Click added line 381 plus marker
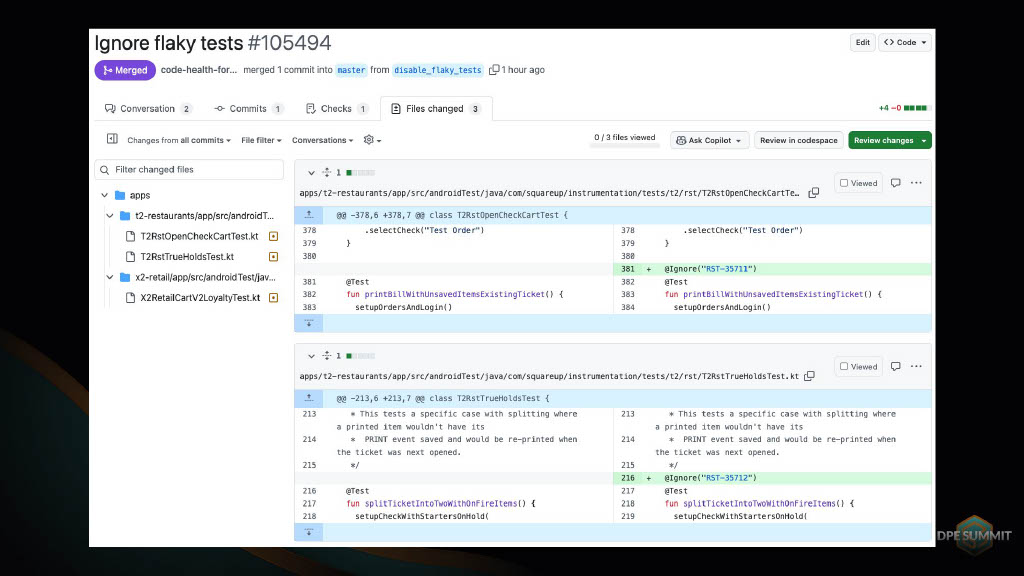This screenshot has height=576, width=1024. tap(648, 269)
